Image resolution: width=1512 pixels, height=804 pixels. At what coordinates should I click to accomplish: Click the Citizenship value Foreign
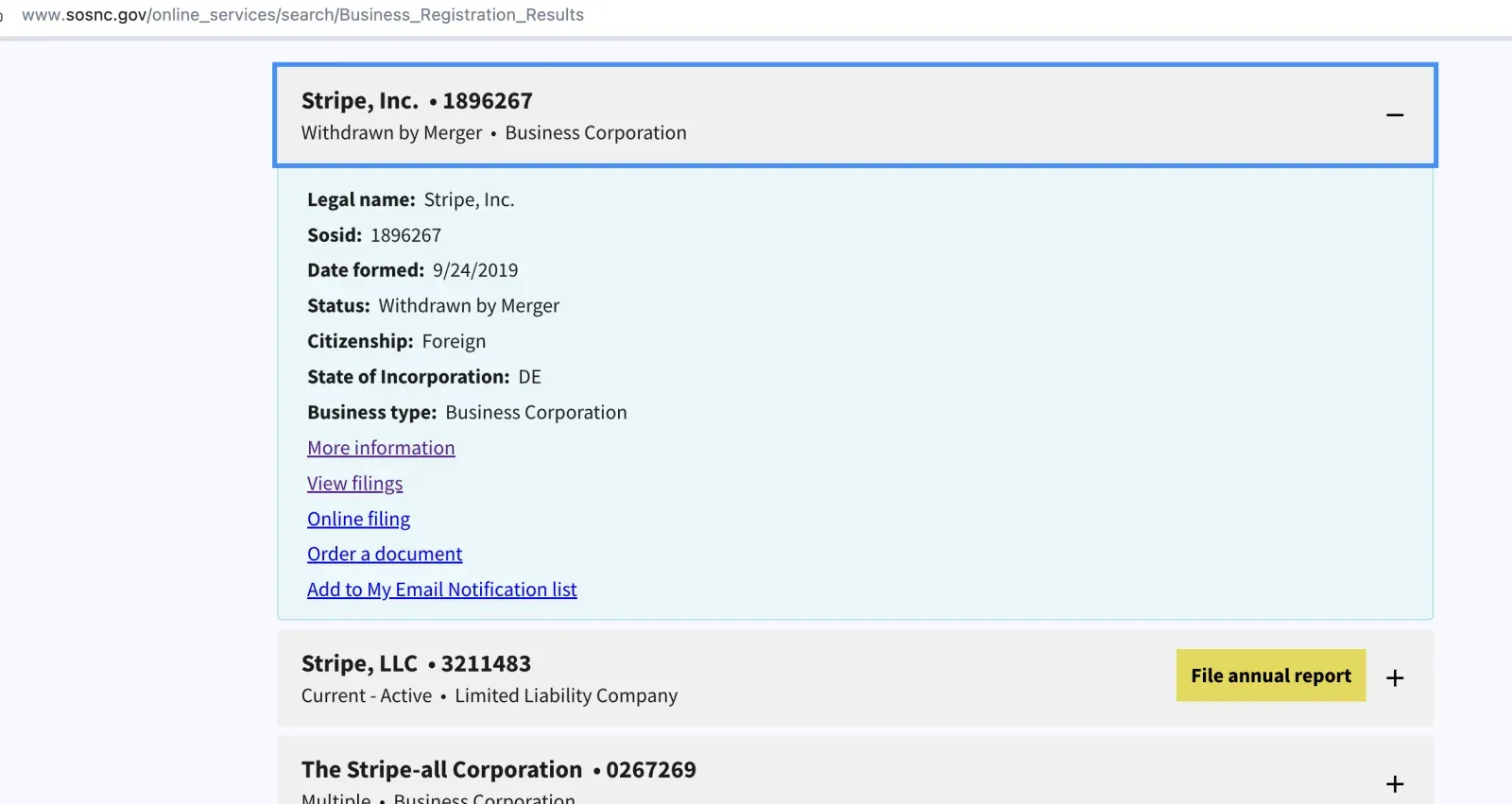click(x=454, y=341)
